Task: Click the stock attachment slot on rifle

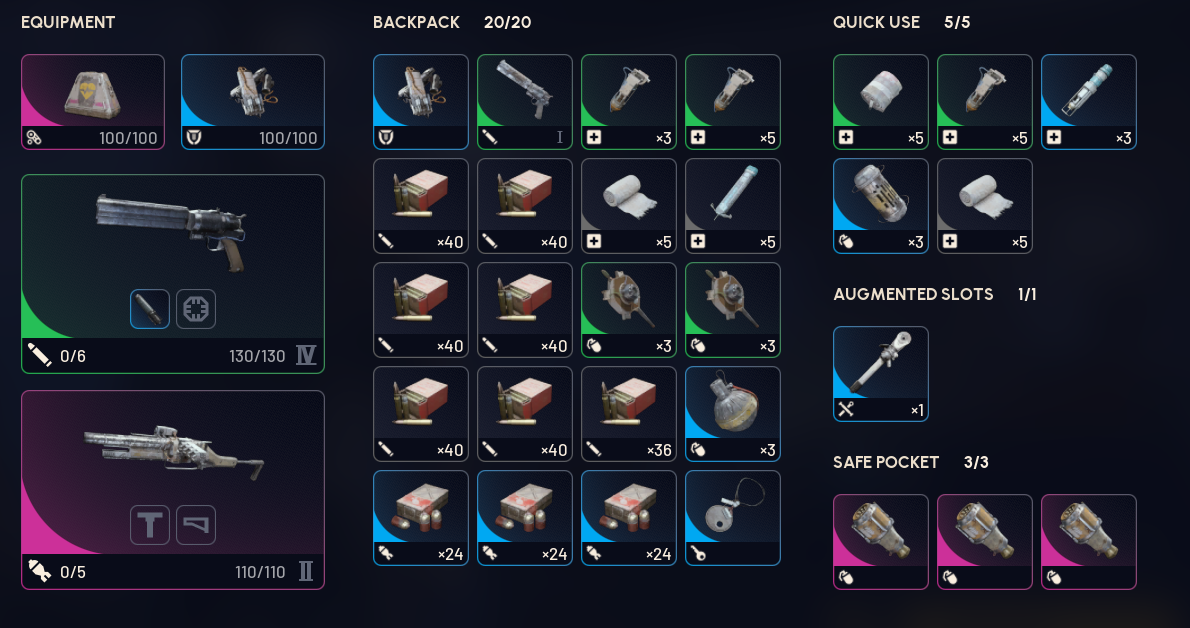Action: [x=196, y=525]
